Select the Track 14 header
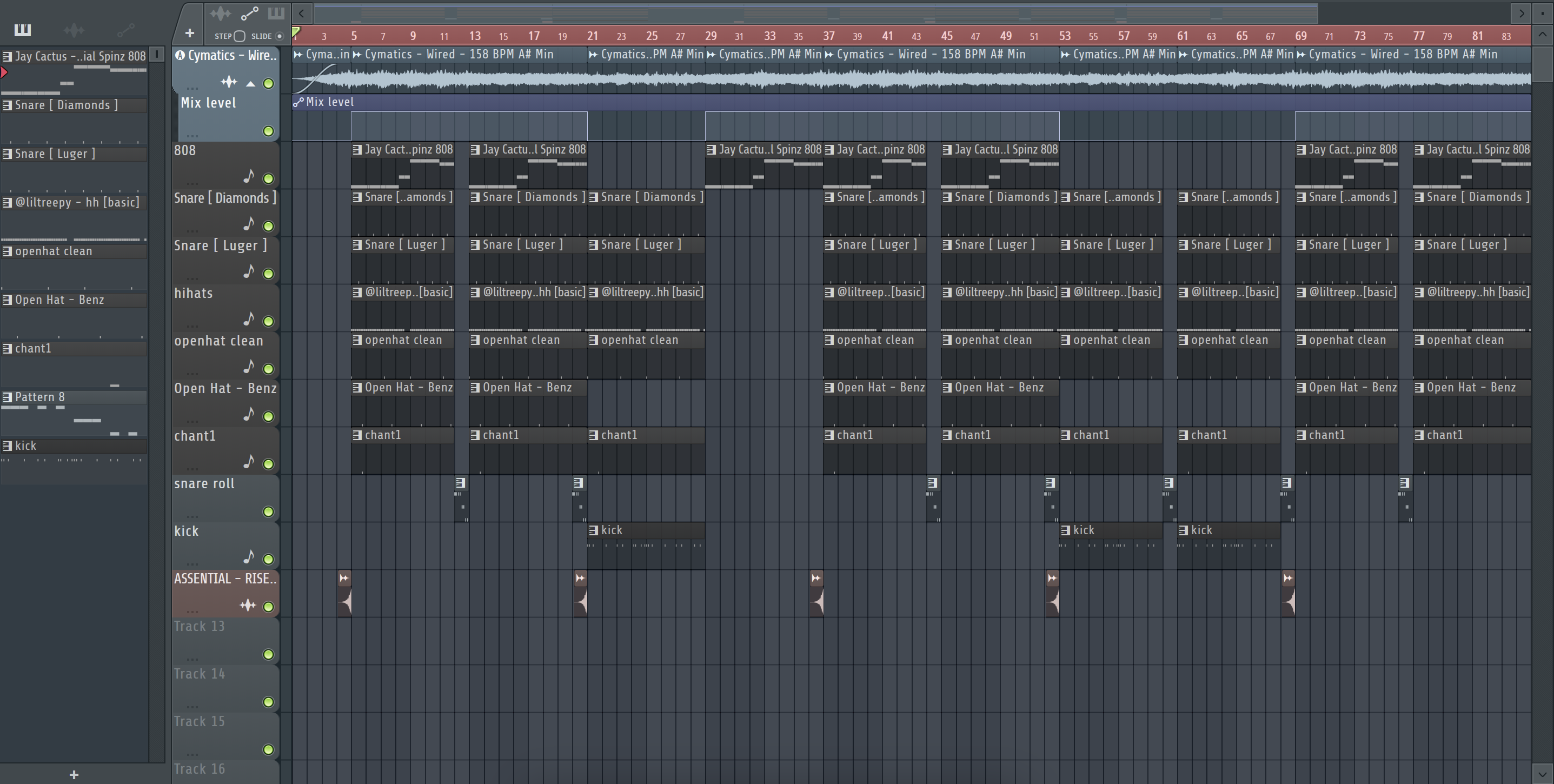The height and width of the screenshot is (784, 1554). (225, 689)
